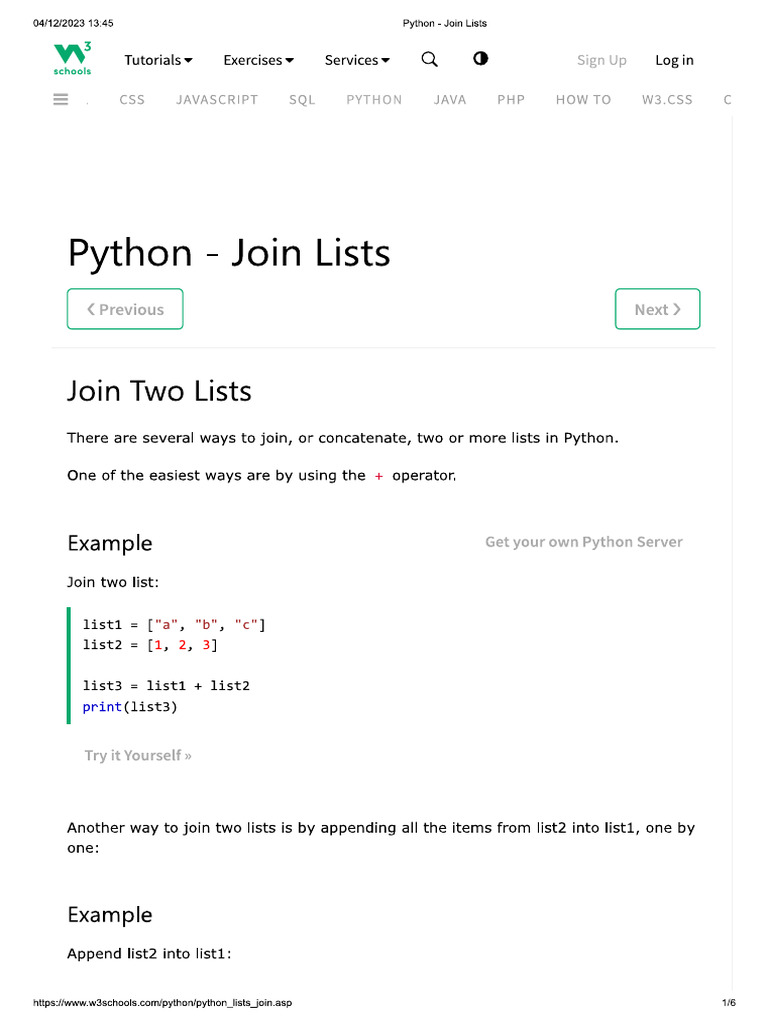
Task: Select the JAVASCRIPT tab in navbar
Action: (x=217, y=100)
